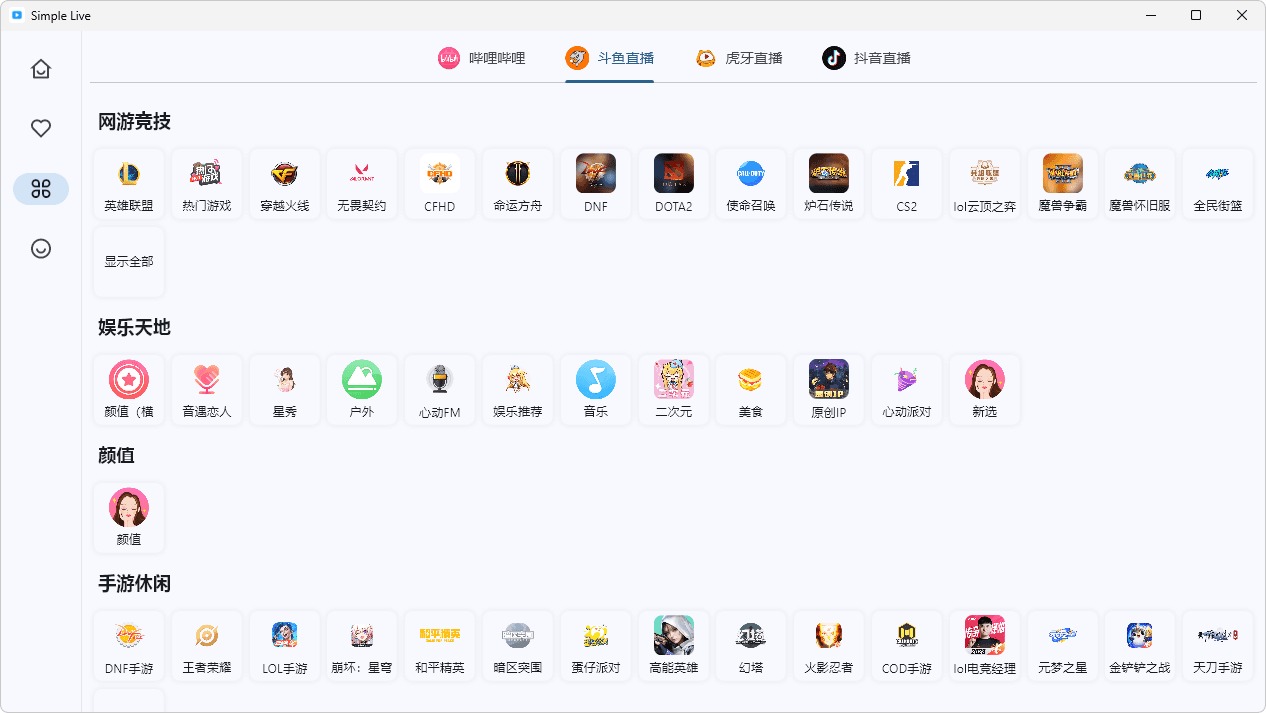
Task: Open 颜值（横 category in 娱乐天地
Action: 129,390
